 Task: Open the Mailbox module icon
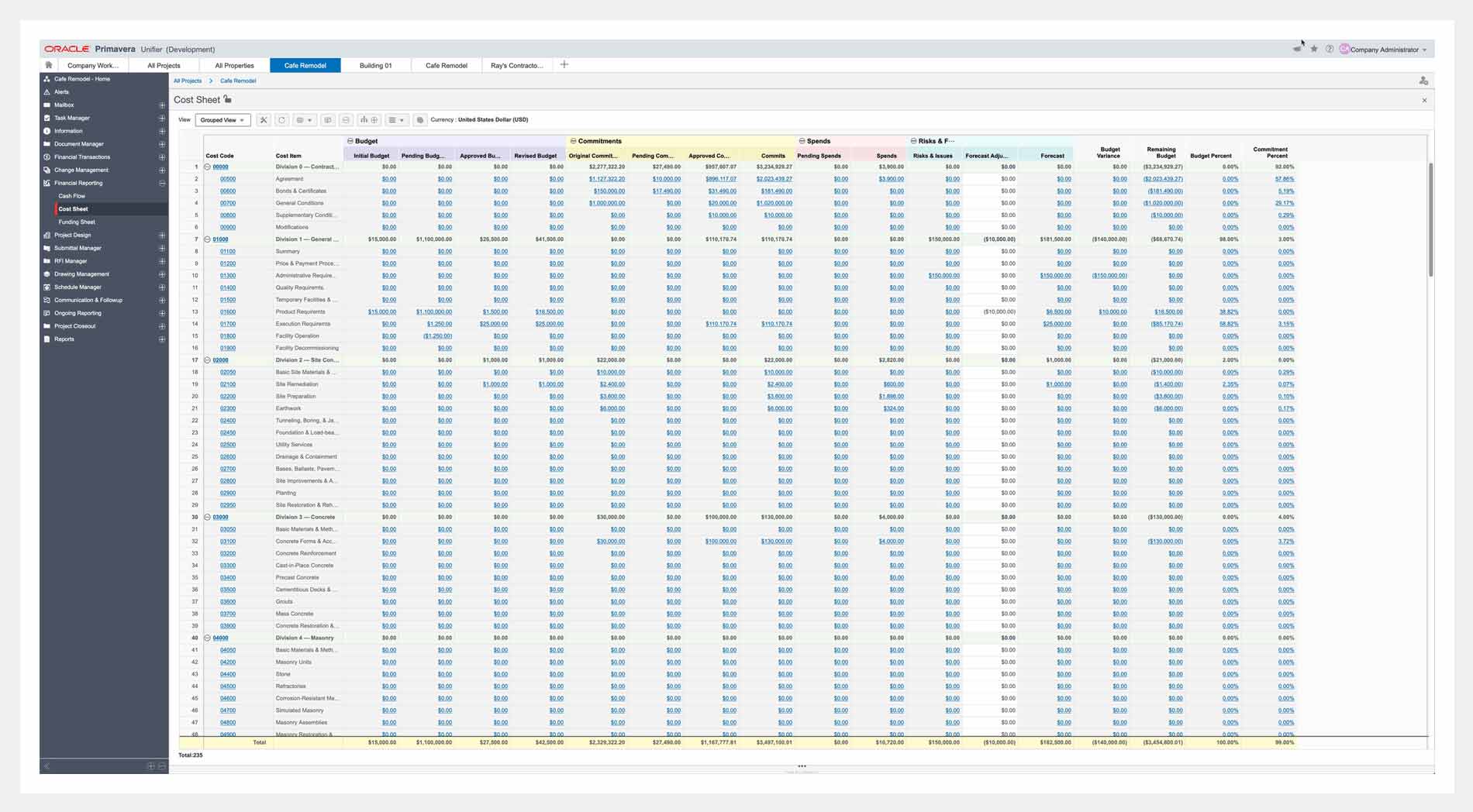(47, 105)
